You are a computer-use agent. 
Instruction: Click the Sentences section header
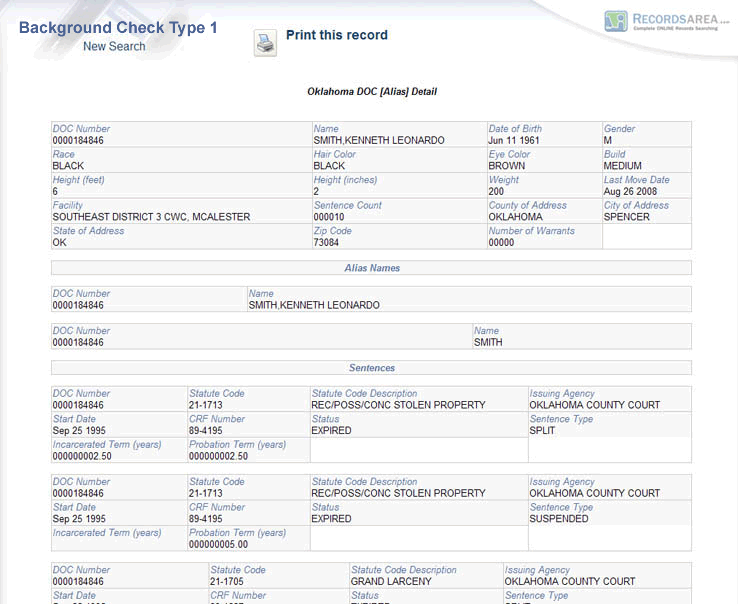pyautogui.click(x=371, y=368)
